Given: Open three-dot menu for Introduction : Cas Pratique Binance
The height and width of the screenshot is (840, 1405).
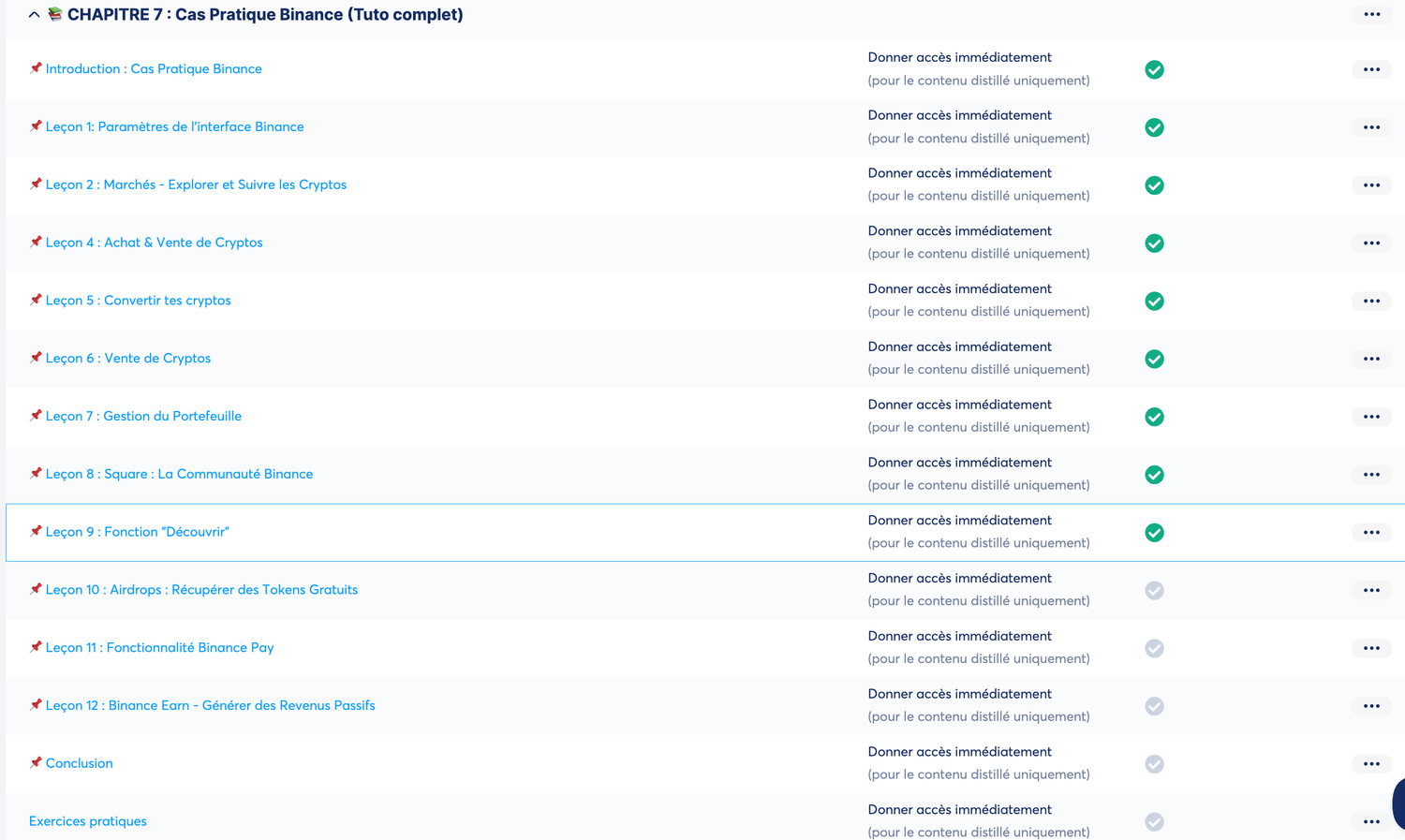Looking at the screenshot, I should click(1371, 69).
